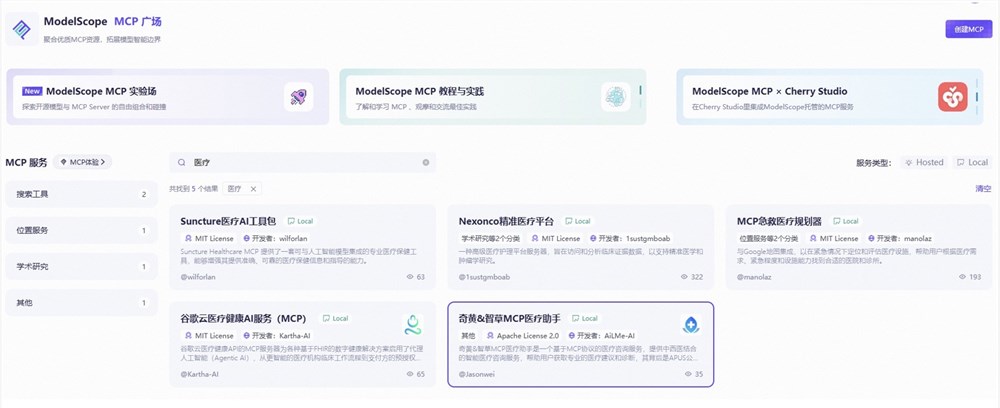The width and height of the screenshot is (1000, 408).
Task: Click the eye icon showing 65 views
Action: 410,374
